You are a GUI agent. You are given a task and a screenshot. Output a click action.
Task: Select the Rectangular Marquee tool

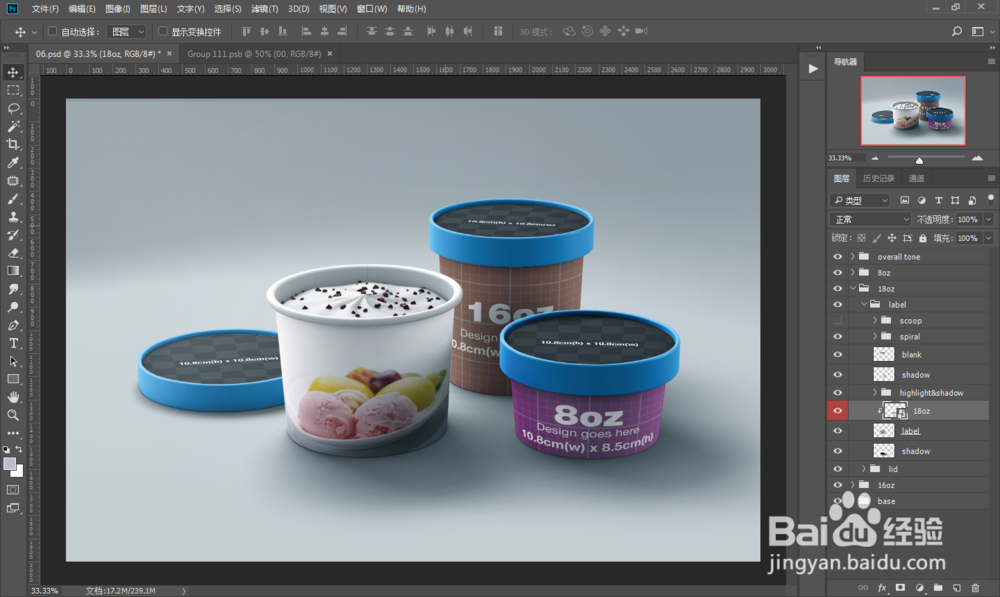[x=13, y=91]
